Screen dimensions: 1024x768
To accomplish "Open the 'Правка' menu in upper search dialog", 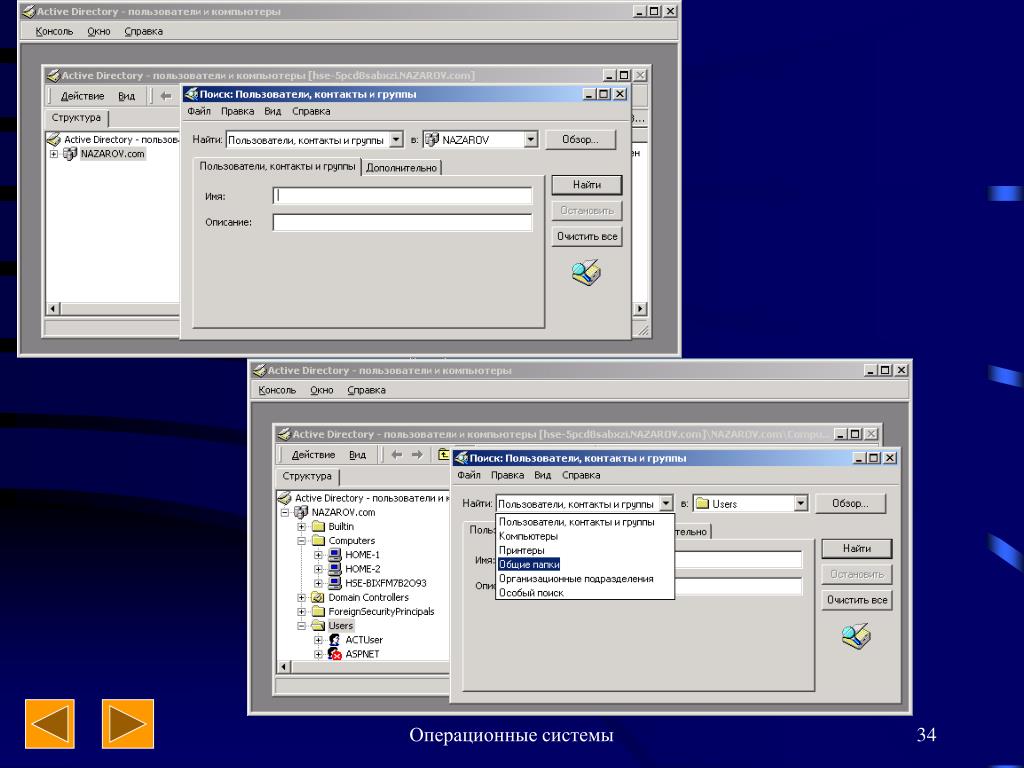I will click(237, 111).
